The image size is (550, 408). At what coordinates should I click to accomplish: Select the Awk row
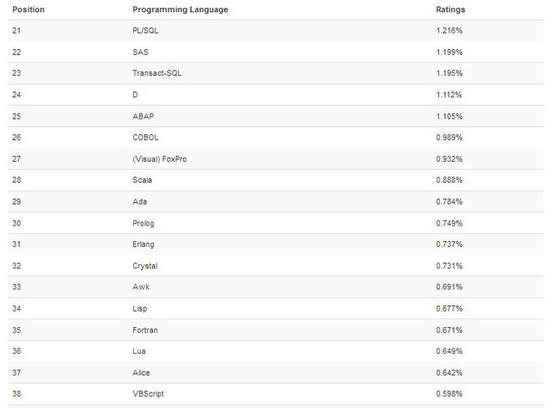276,287
